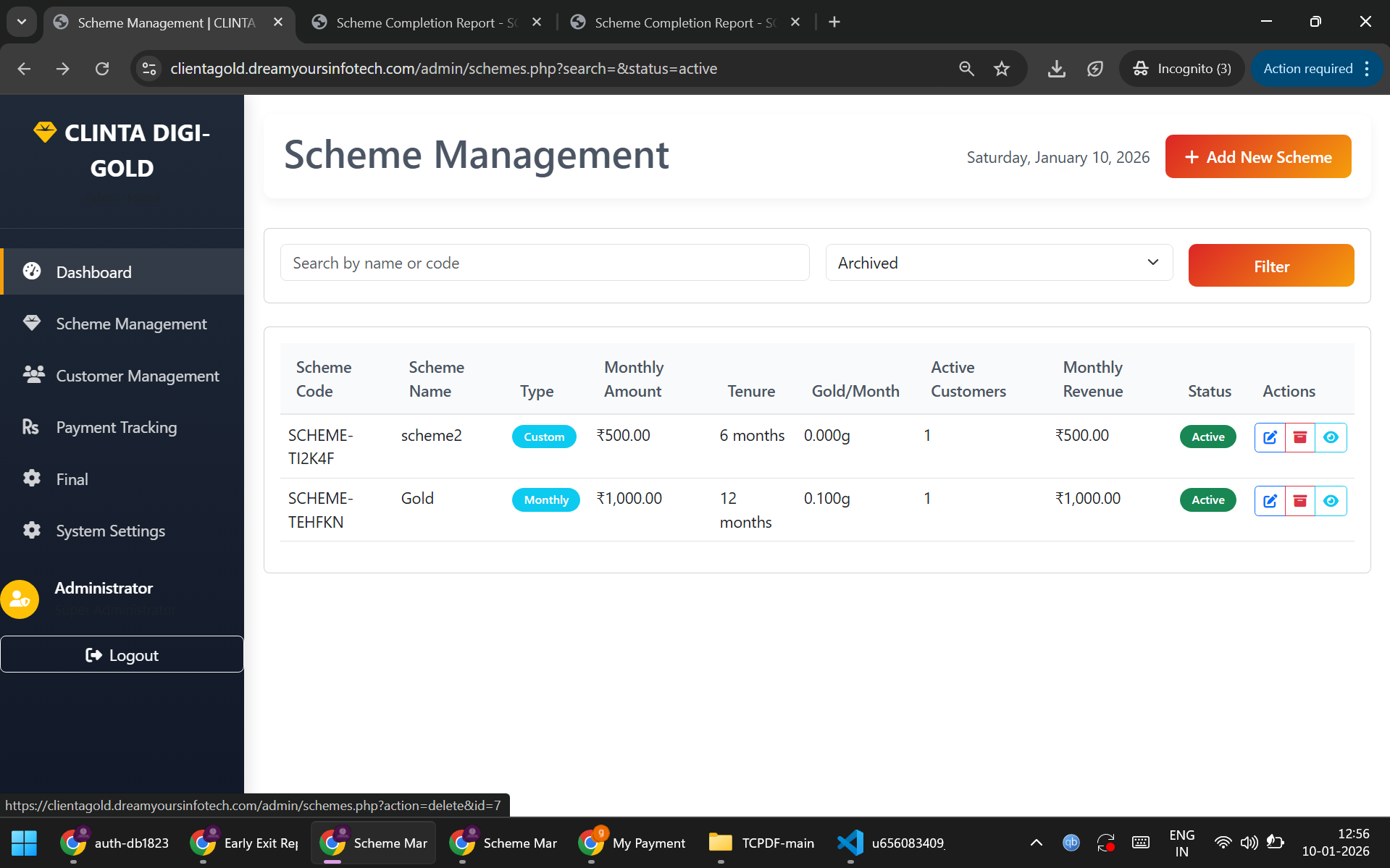View Gold scheme details with eye icon
This screenshot has height=868, width=1390.
tap(1331, 500)
